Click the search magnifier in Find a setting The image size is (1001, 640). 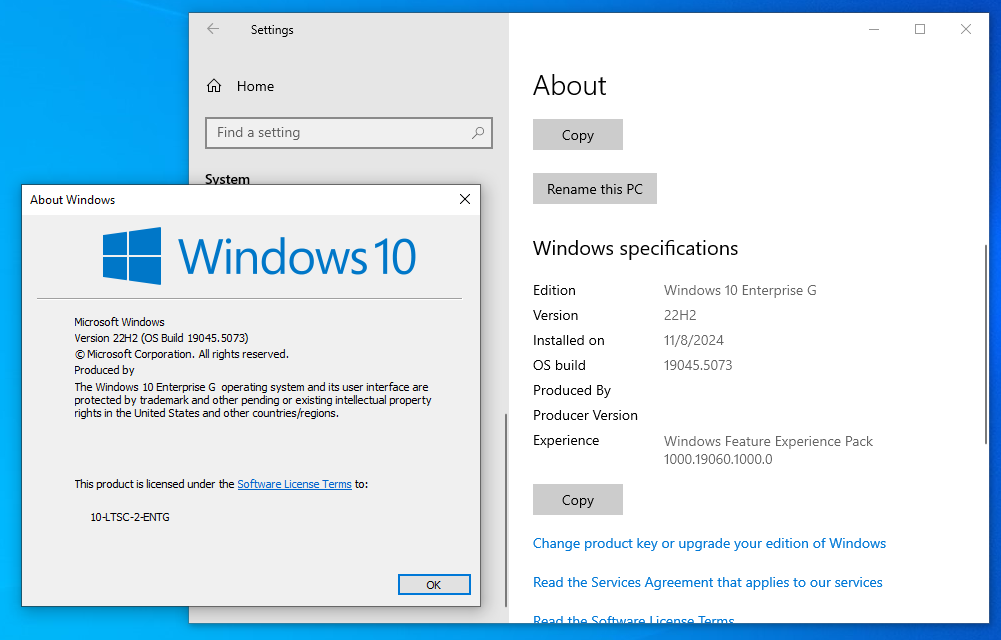pos(478,133)
